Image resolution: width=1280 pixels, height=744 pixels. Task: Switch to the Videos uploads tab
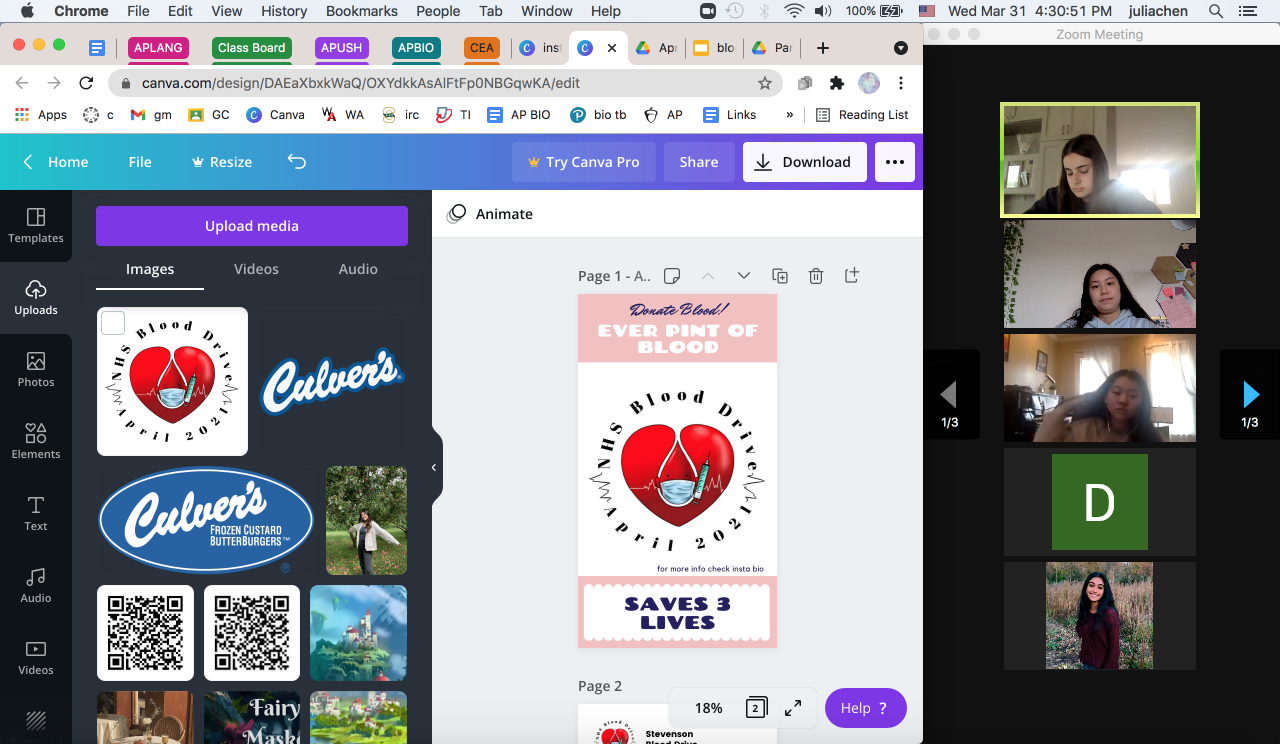pyautogui.click(x=256, y=269)
